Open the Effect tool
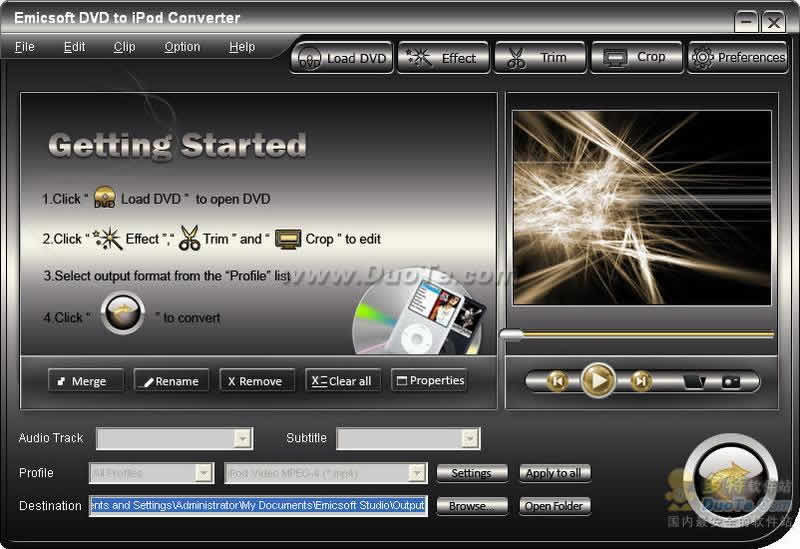The image size is (800, 549). (x=443, y=58)
